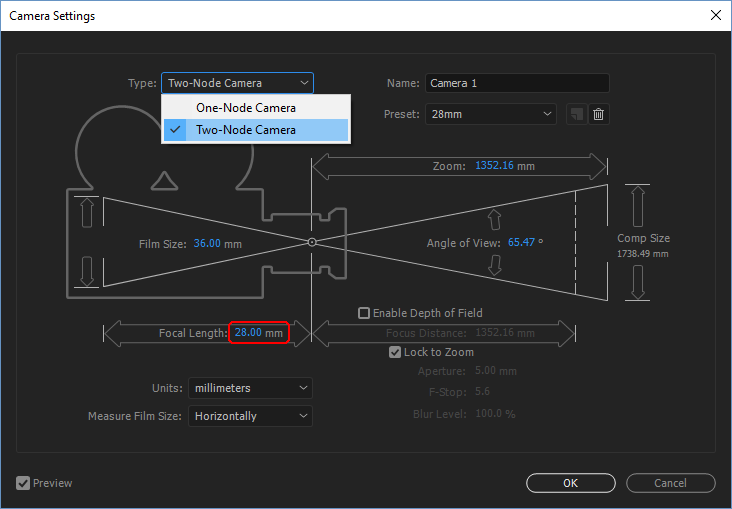
Task: Click the Film Size down arrow icon
Action: click(x=87, y=271)
